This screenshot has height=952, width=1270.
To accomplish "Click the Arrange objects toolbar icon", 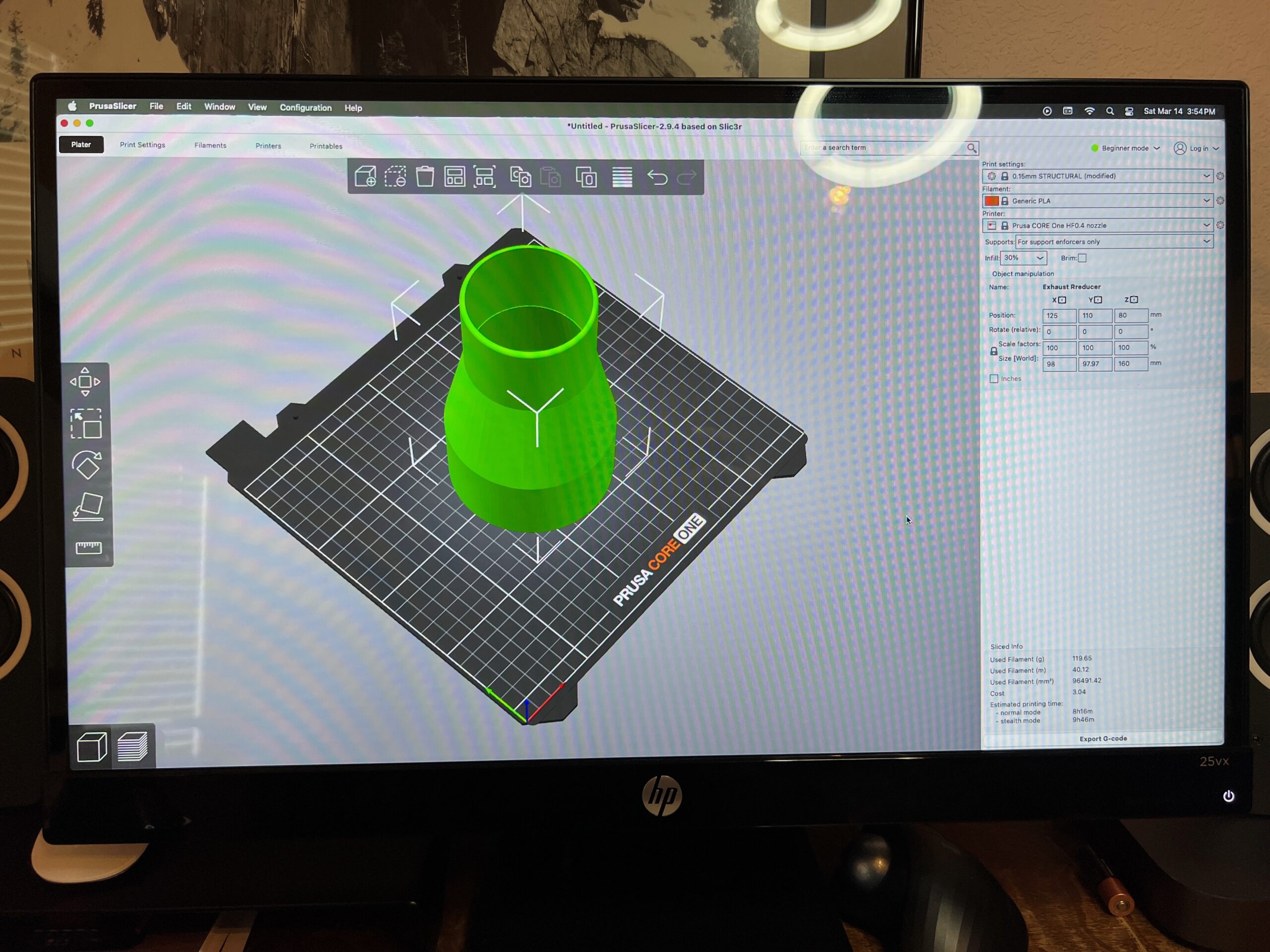I will (x=455, y=177).
